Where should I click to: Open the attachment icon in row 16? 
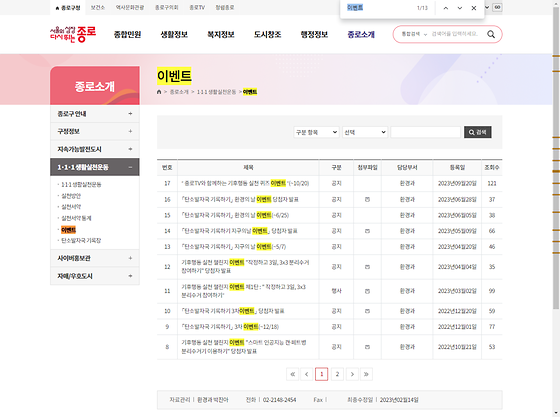click(367, 200)
